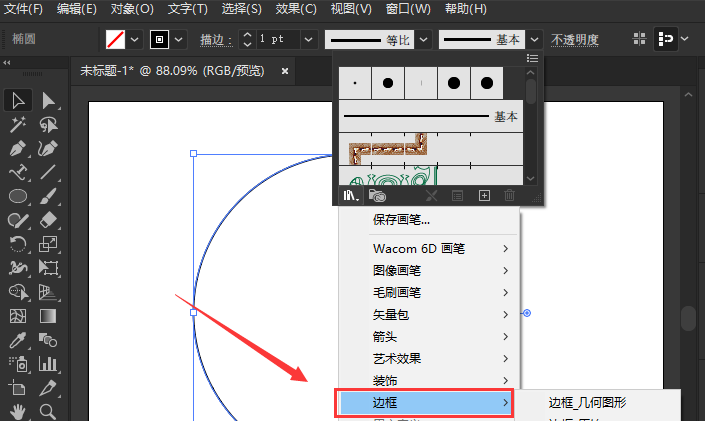Open the 等比 variable width profile dropdown
Image resolution: width=705 pixels, height=421 pixels.
click(x=423, y=40)
